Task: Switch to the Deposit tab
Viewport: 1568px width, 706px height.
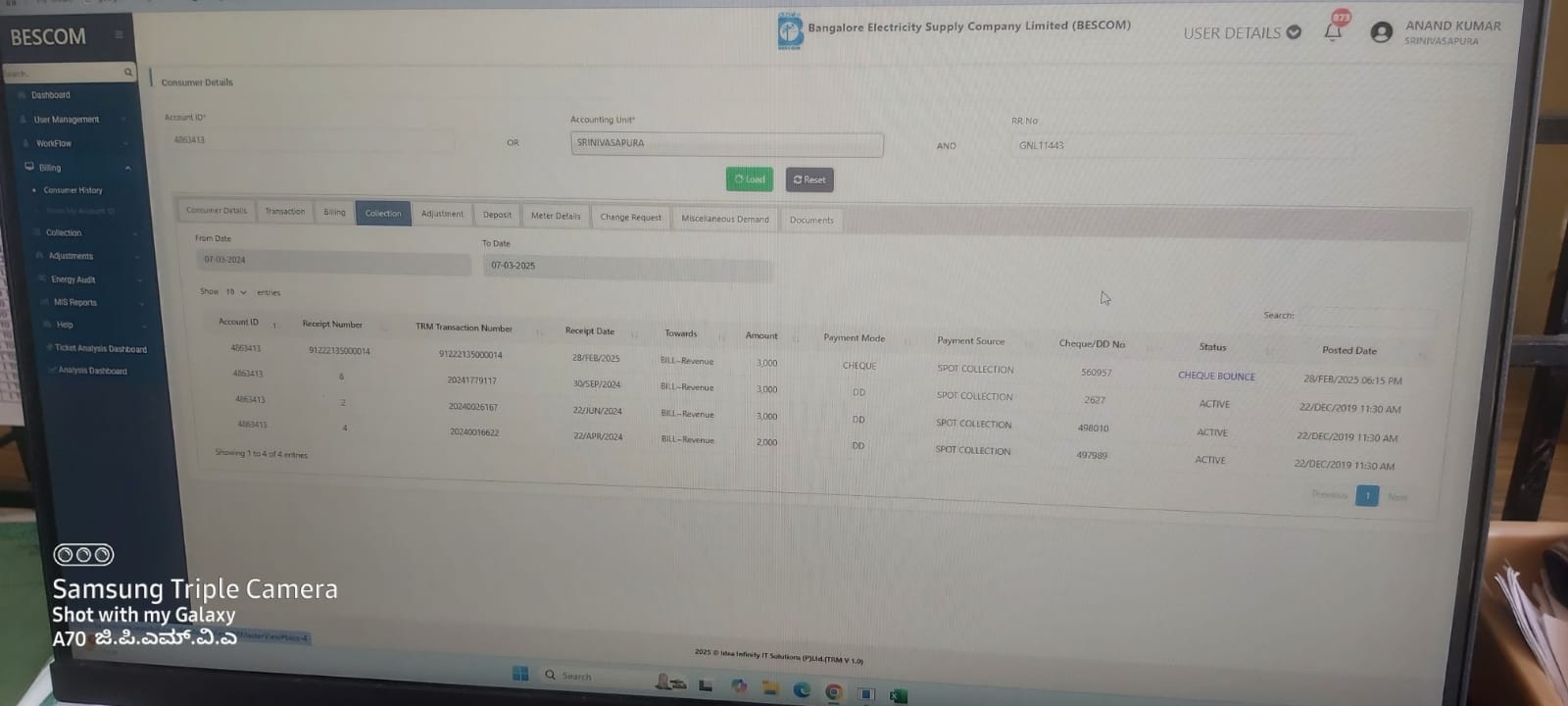Action: coord(497,215)
